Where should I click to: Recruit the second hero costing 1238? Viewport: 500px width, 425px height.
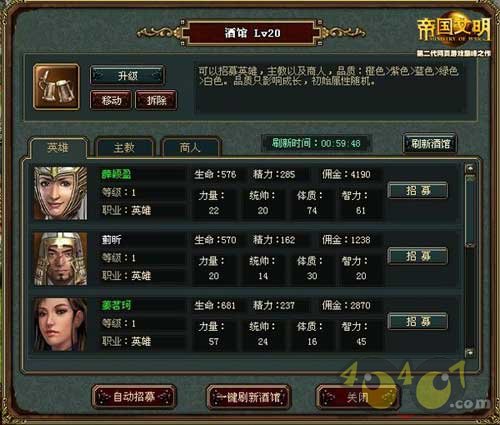point(418,256)
